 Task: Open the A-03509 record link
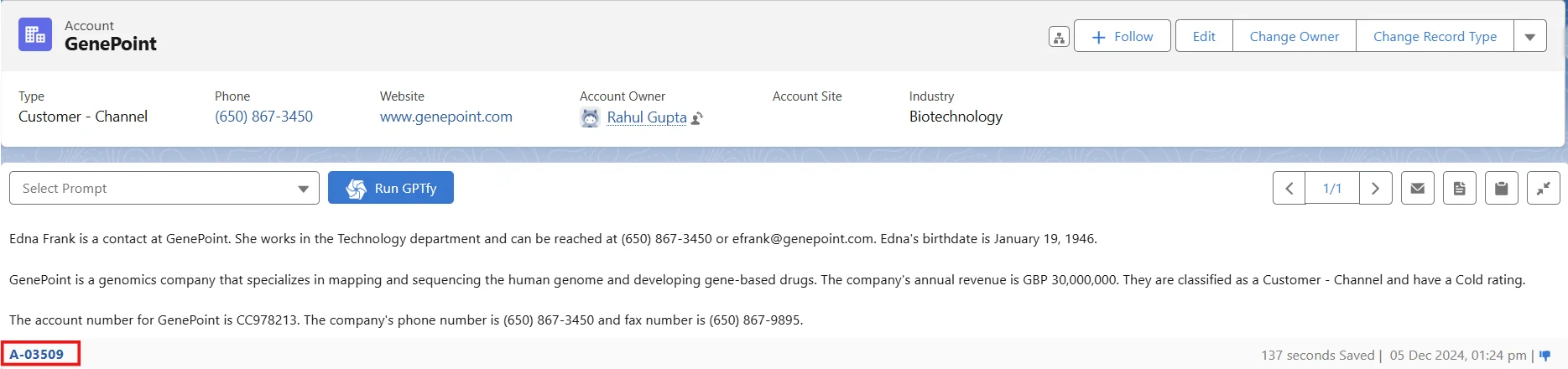(37, 354)
